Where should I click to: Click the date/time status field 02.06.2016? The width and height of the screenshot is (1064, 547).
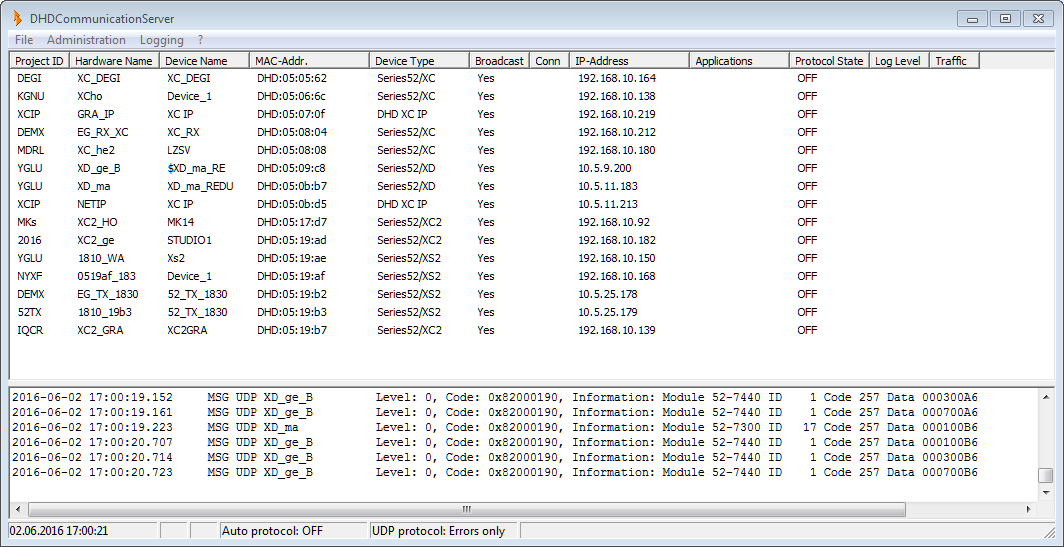coord(82,531)
